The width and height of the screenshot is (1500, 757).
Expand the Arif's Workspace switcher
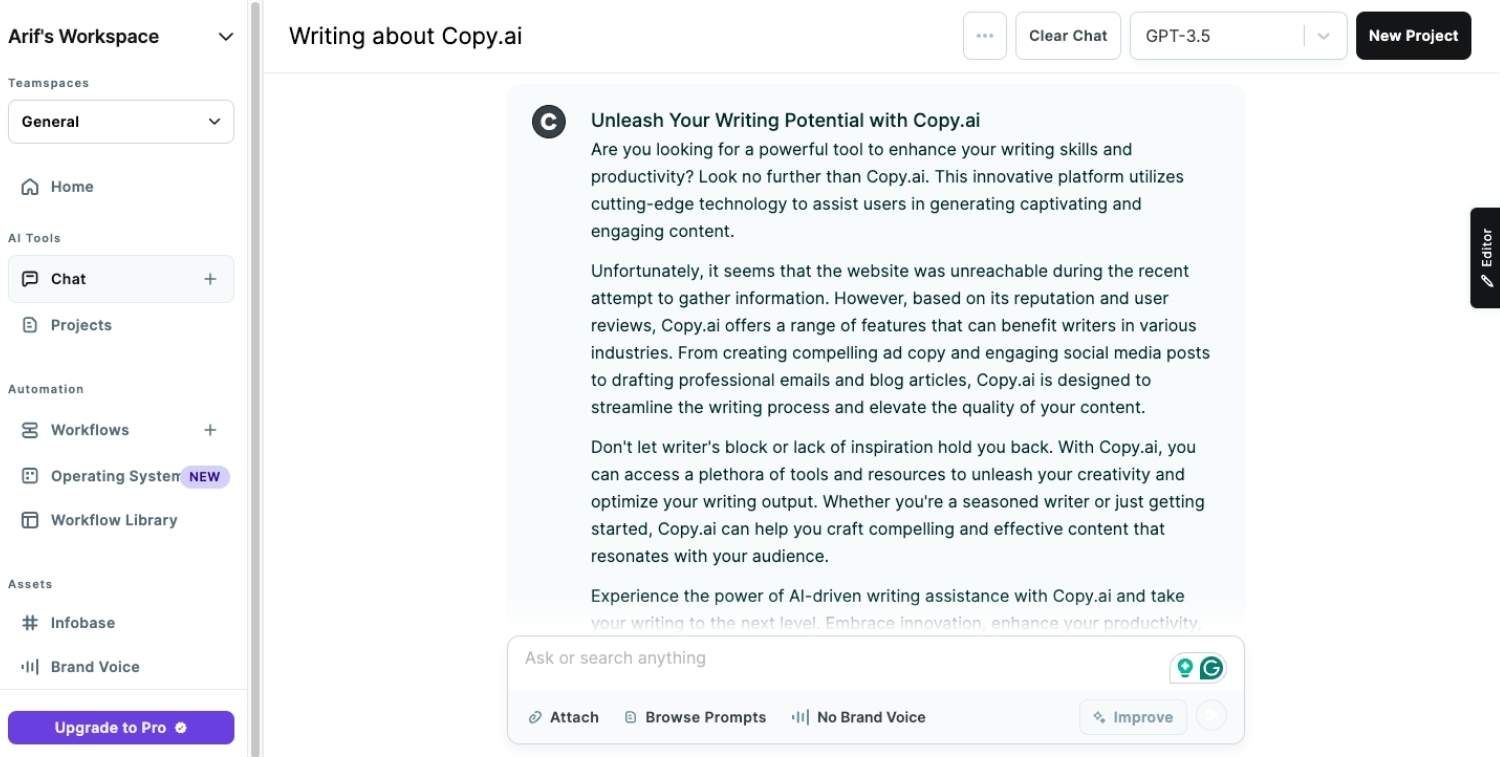224,36
